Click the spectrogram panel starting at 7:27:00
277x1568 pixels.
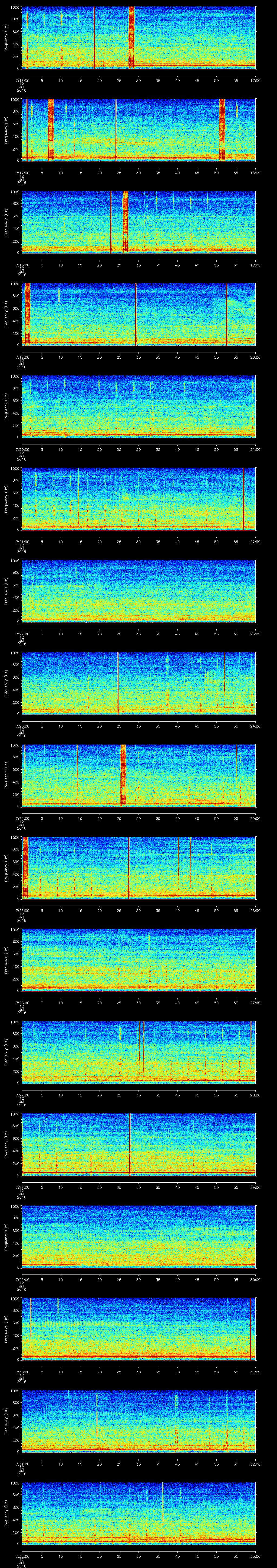138,1052
